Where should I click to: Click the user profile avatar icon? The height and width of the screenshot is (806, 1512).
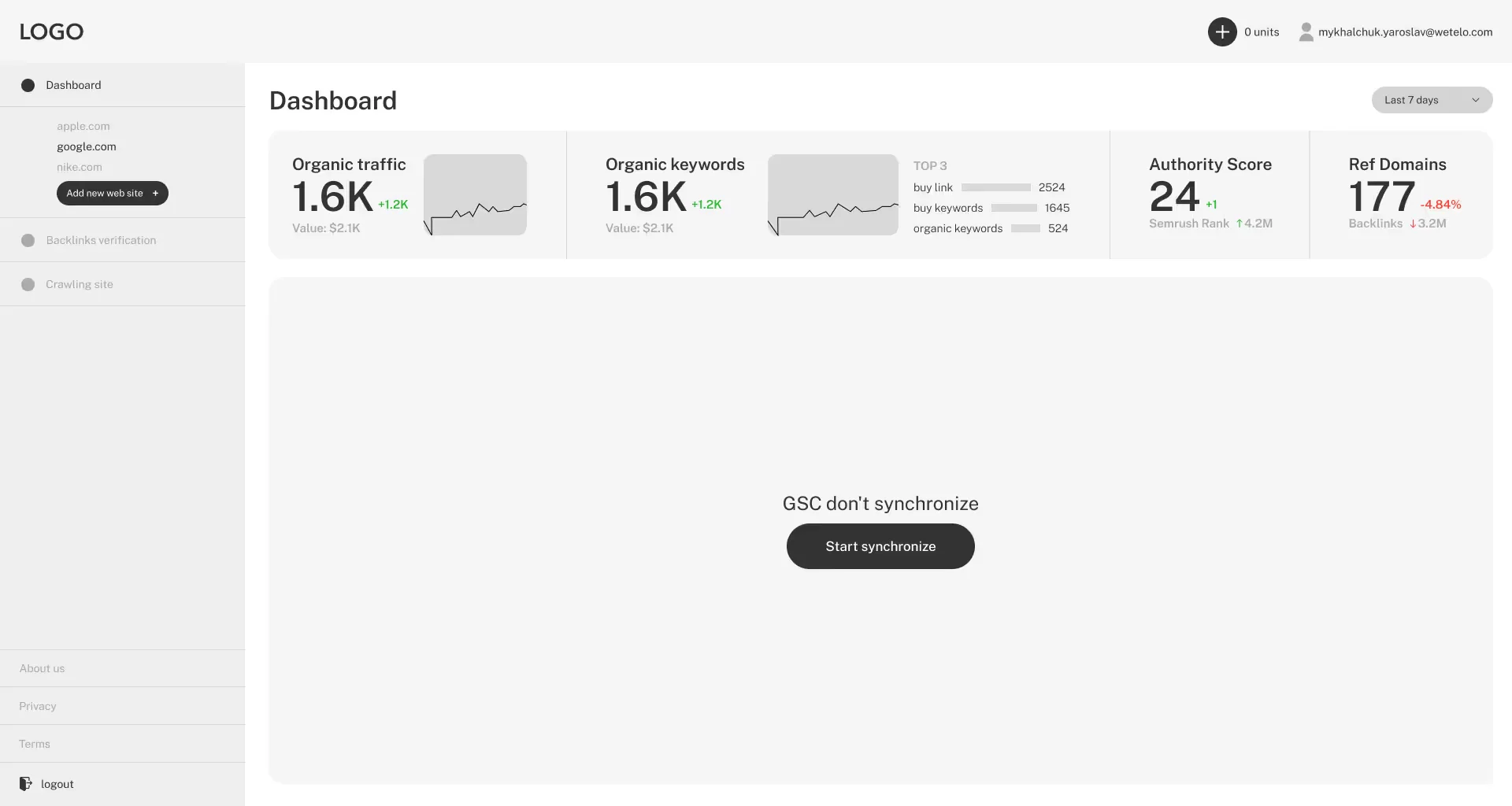1306,31
